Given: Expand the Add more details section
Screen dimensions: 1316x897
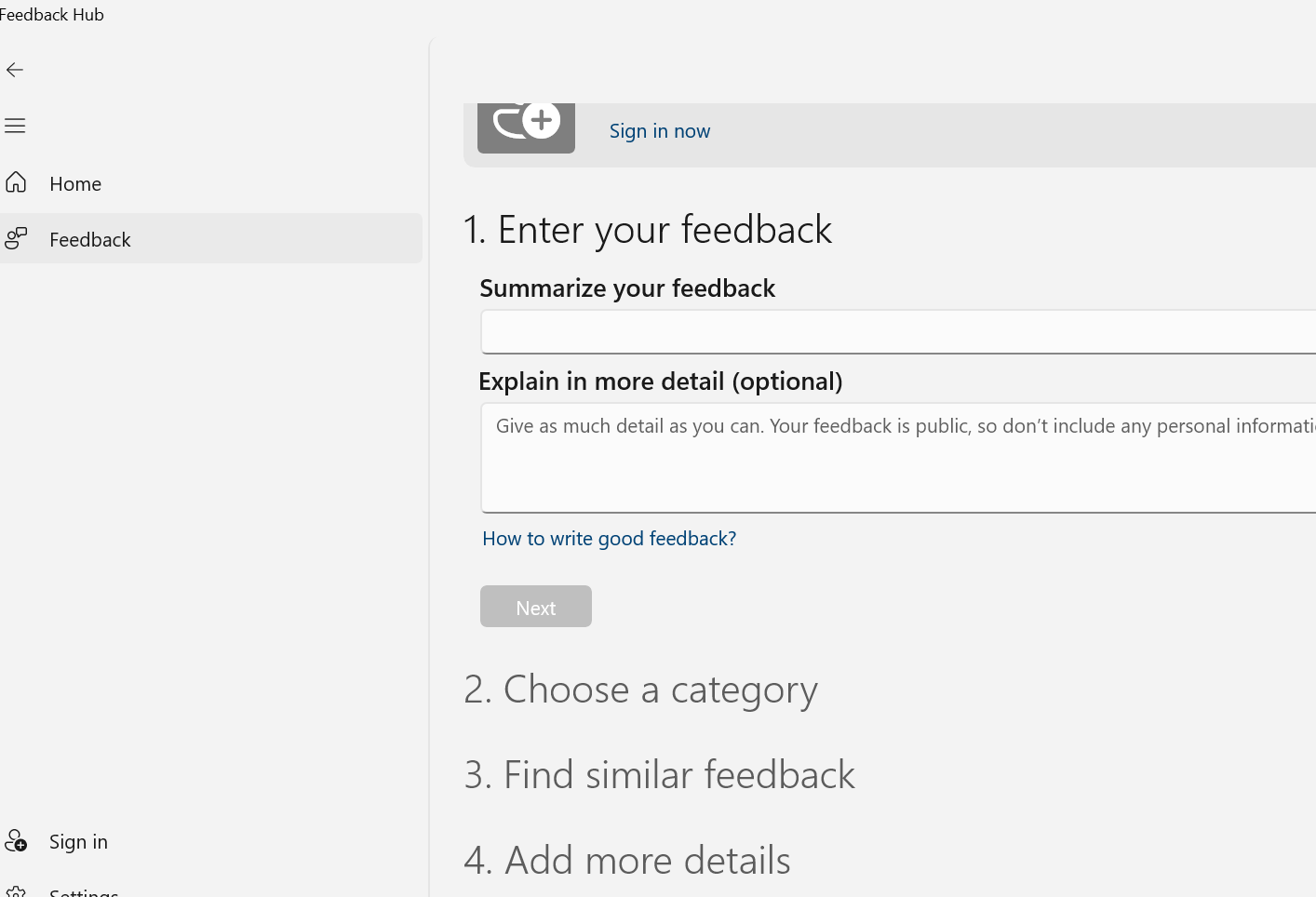Looking at the screenshot, I should (x=627, y=860).
